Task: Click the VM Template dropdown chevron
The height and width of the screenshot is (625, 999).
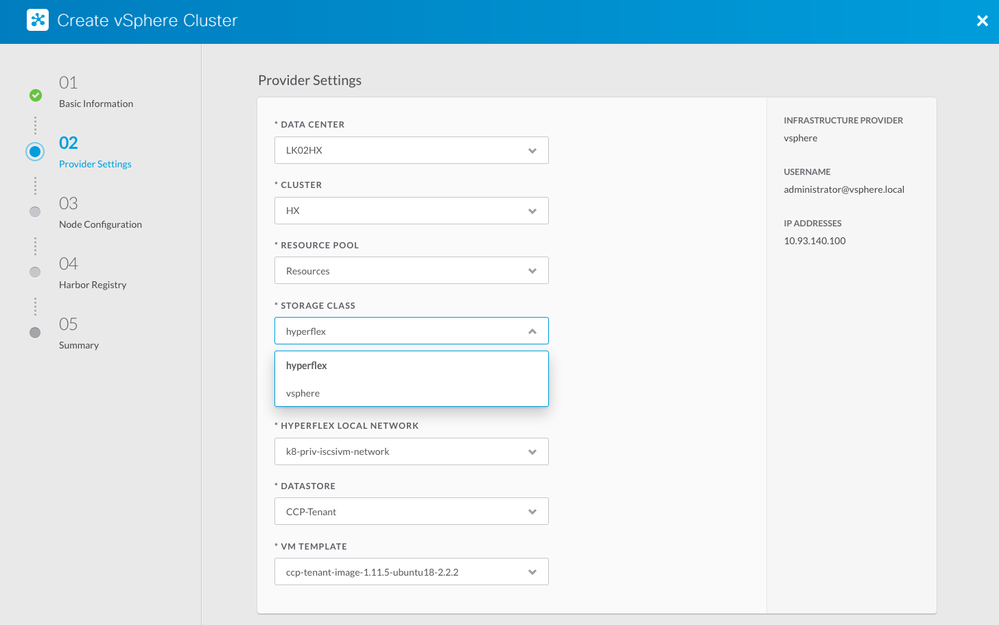Action: click(x=532, y=573)
